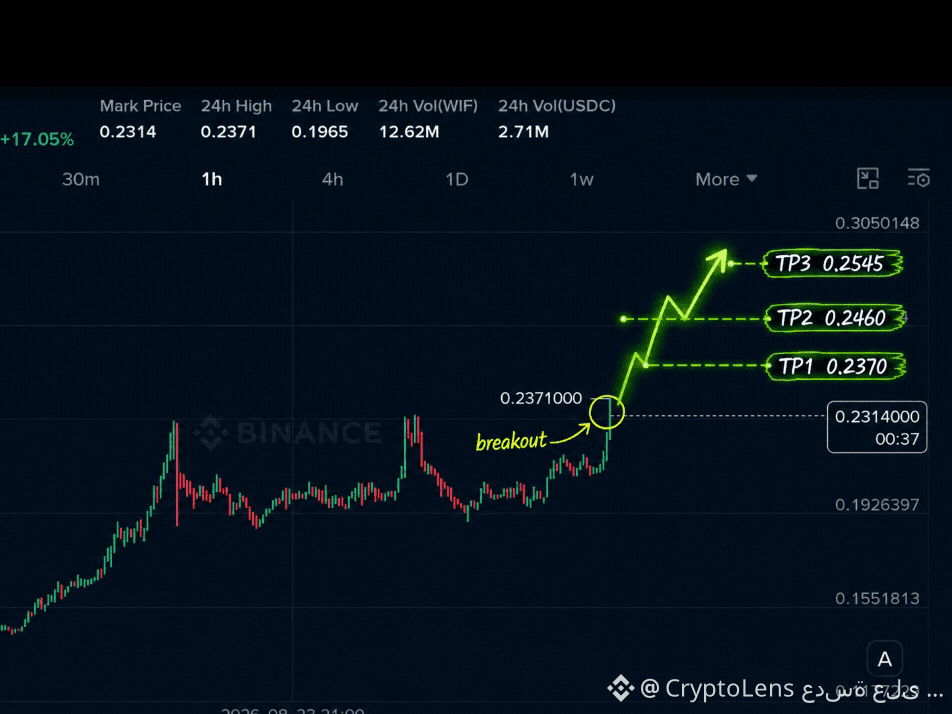The width and height of the screenshot is (952, 714).
Task: Click the +17.05% change percentage
Action: pyautogui.click(x=36, y=140)
